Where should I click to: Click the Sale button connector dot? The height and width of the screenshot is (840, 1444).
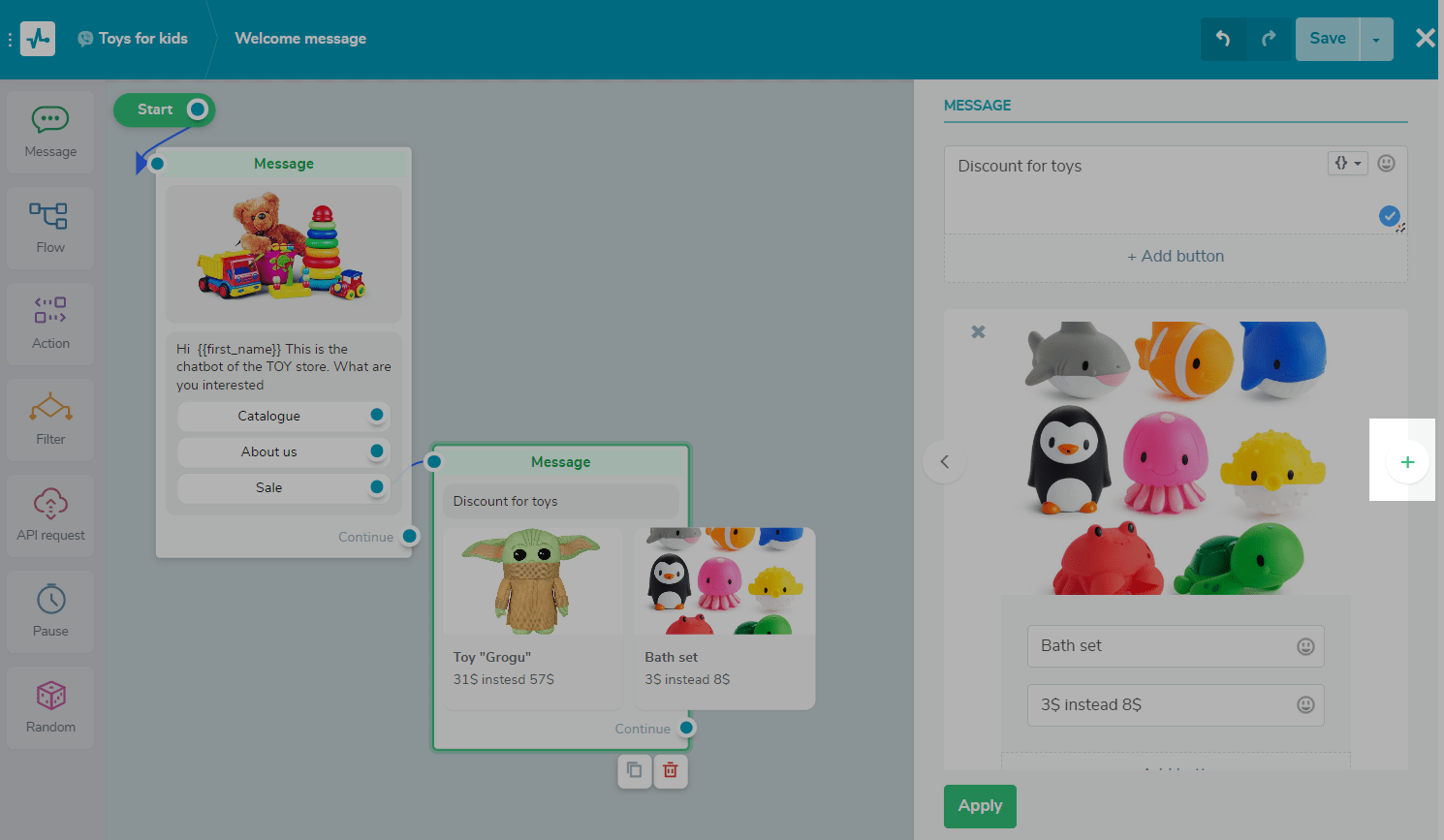(377, 486)
